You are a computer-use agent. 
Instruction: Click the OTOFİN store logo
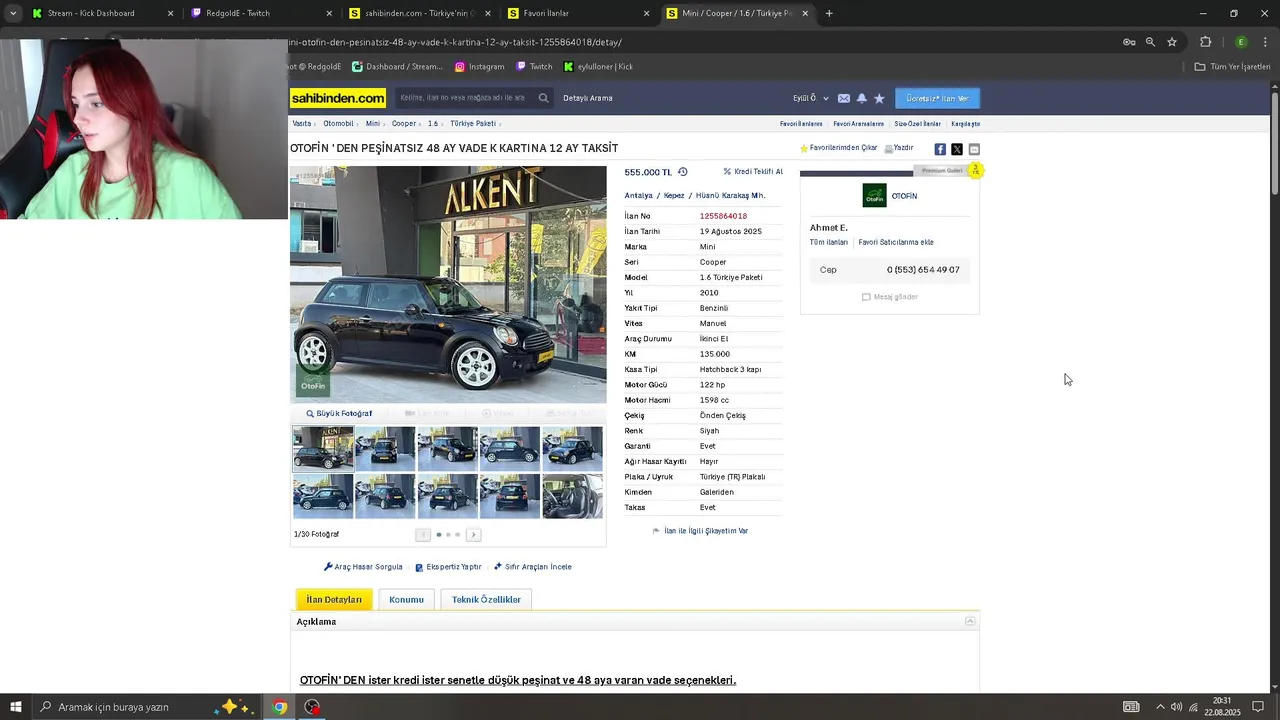tap(875, 196)
